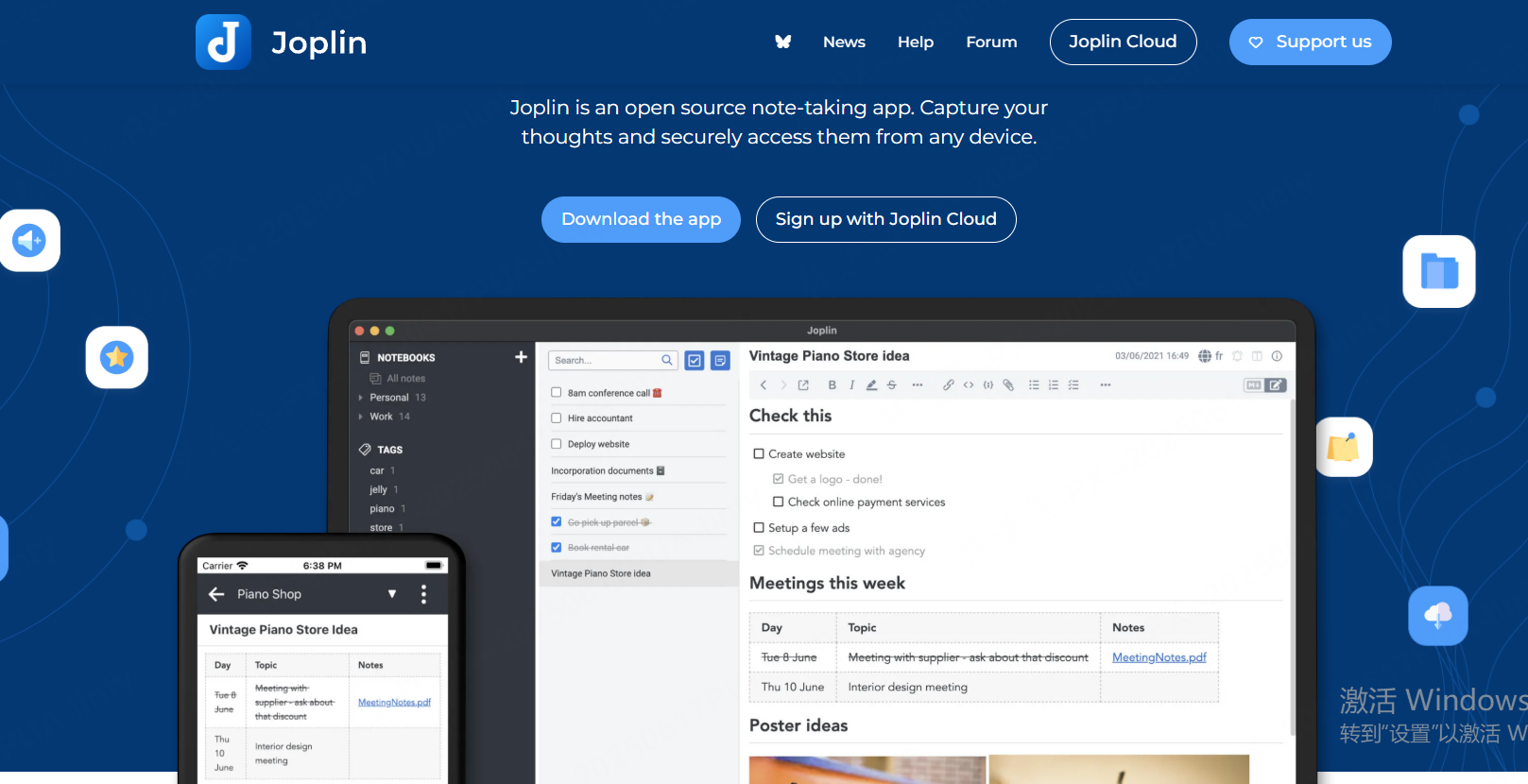This screenshot has width=1528, height=784.
Task: Toggle the editor layout icon
Action: (1257, 356)
